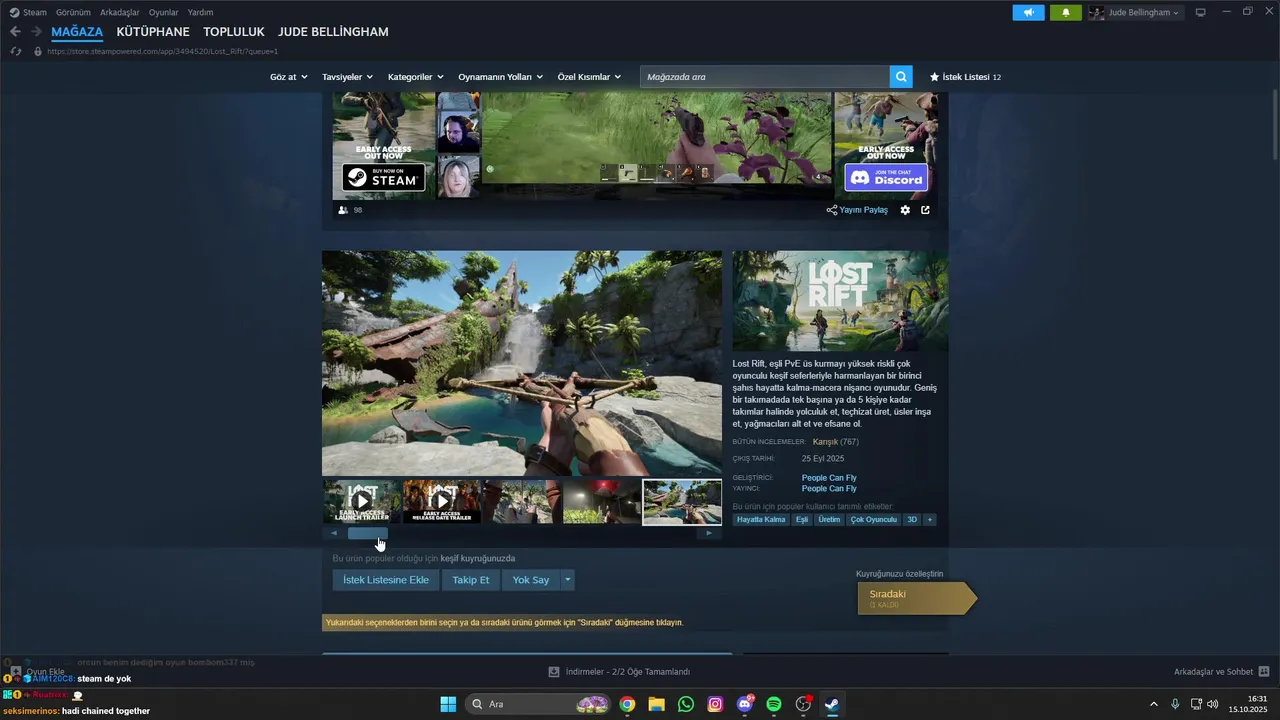The height and width of the screenshot is (720, 1280).
Task: Open the announcements megaphone button
Action: point(1028,13)
